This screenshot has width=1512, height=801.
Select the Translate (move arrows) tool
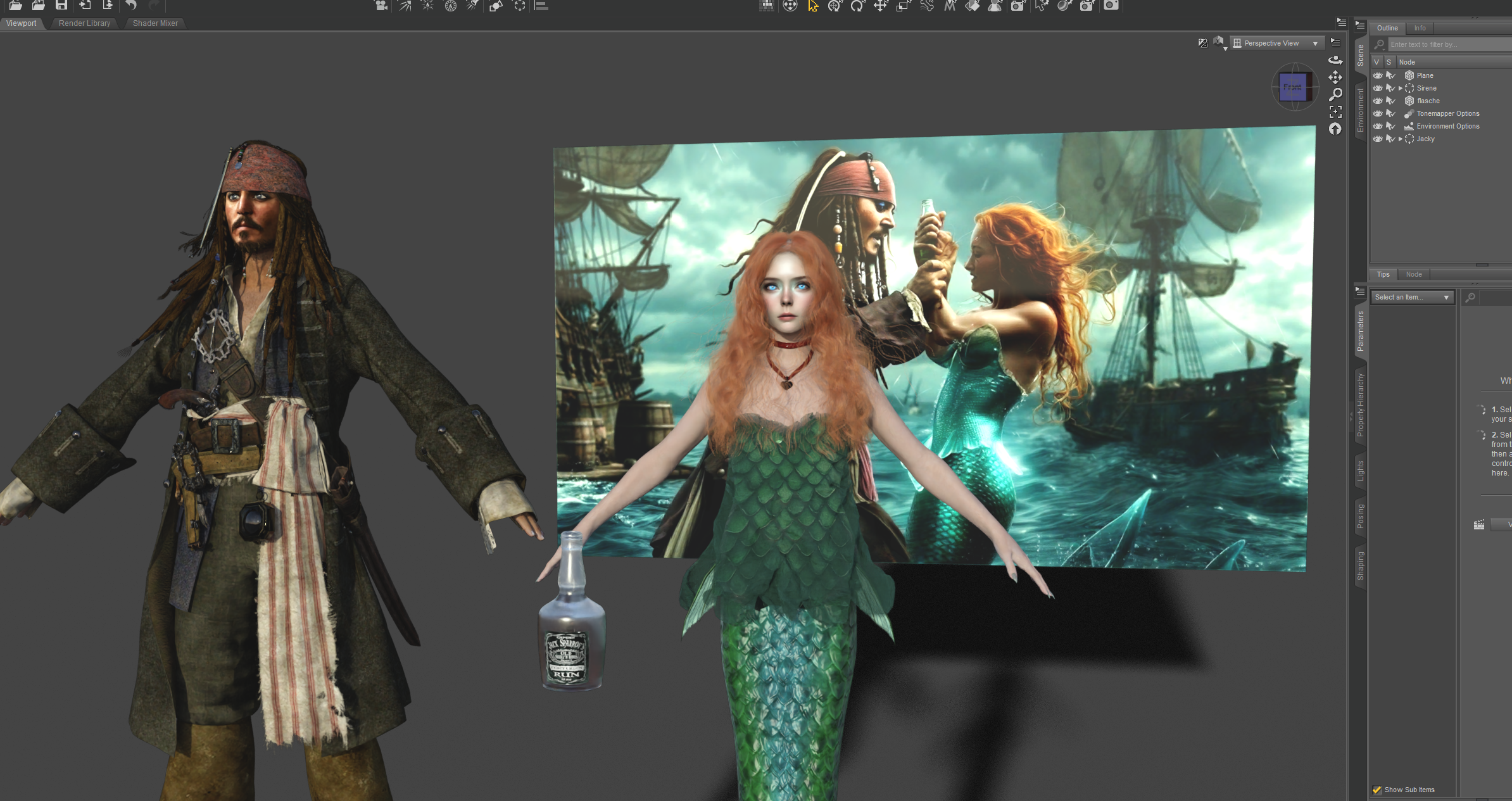(880, 6)
